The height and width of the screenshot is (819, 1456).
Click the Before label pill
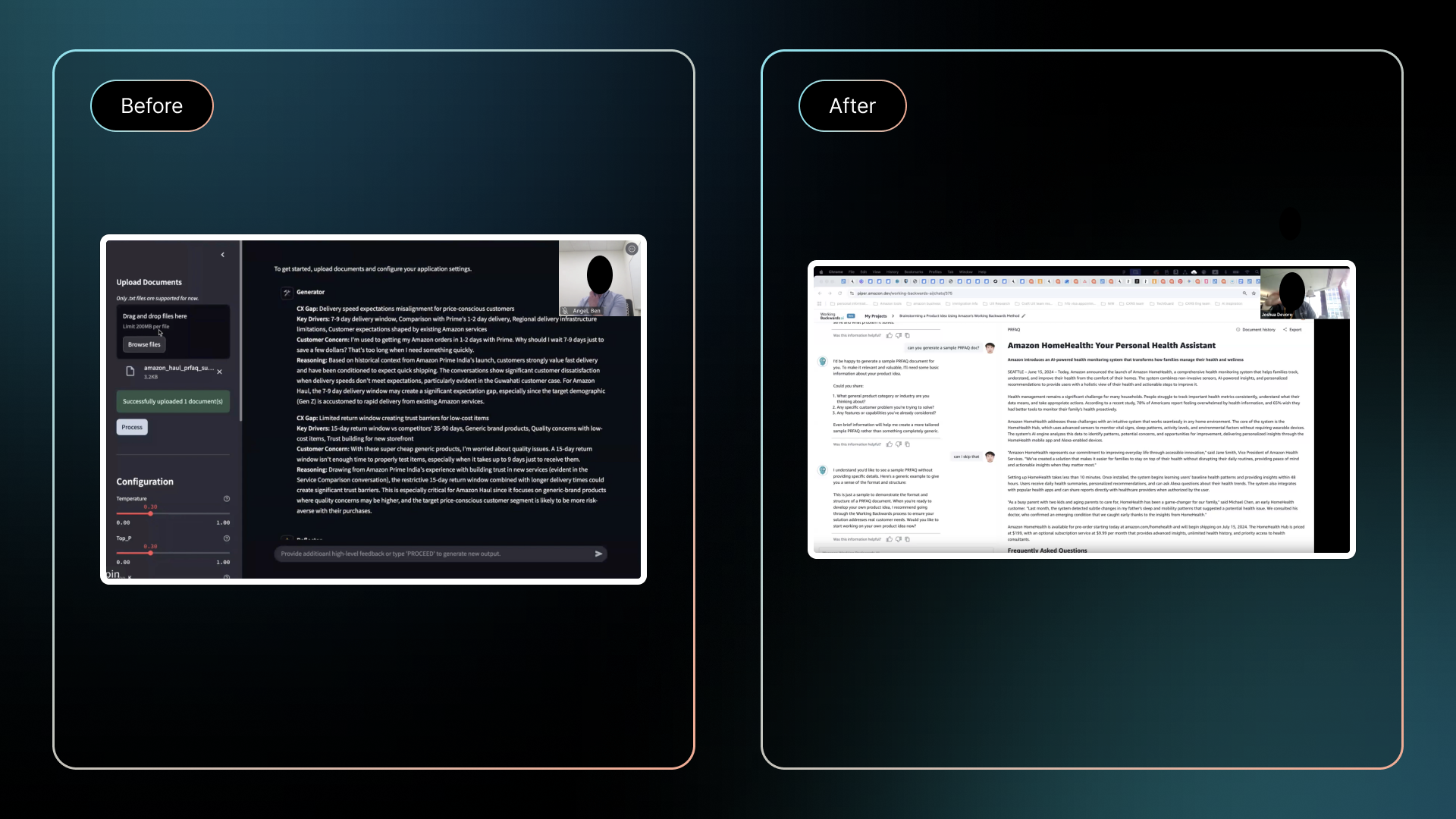152,105
